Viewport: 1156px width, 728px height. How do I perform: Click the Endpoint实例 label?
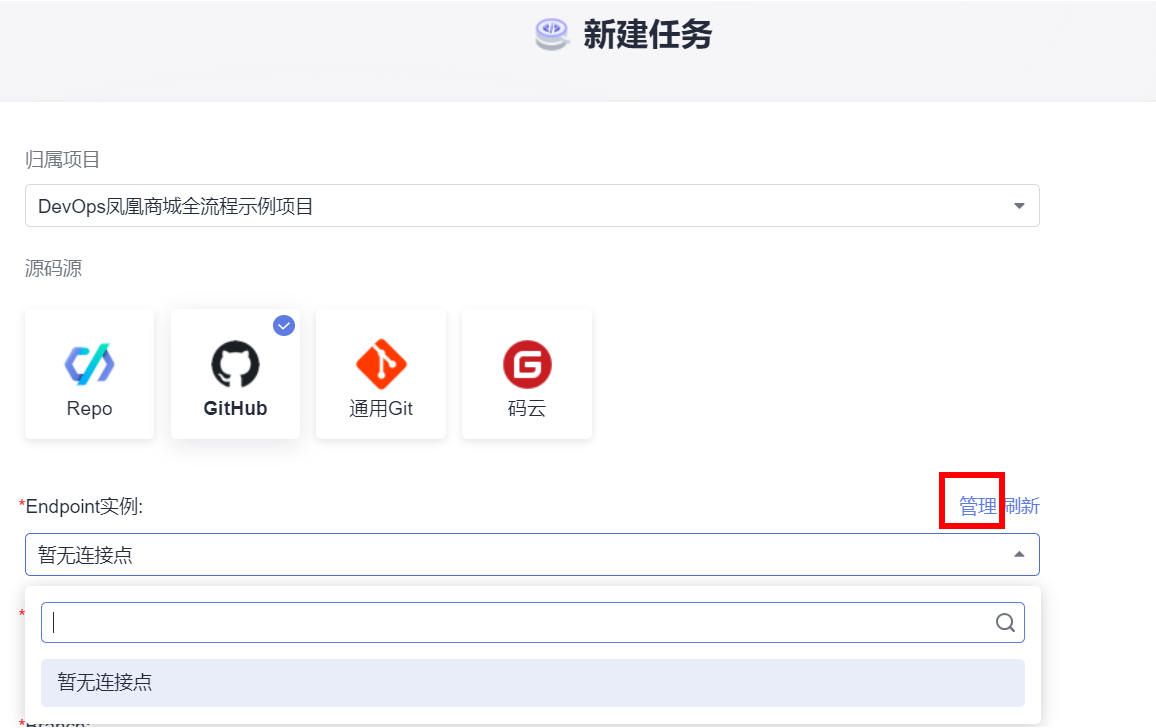[84, 507]
